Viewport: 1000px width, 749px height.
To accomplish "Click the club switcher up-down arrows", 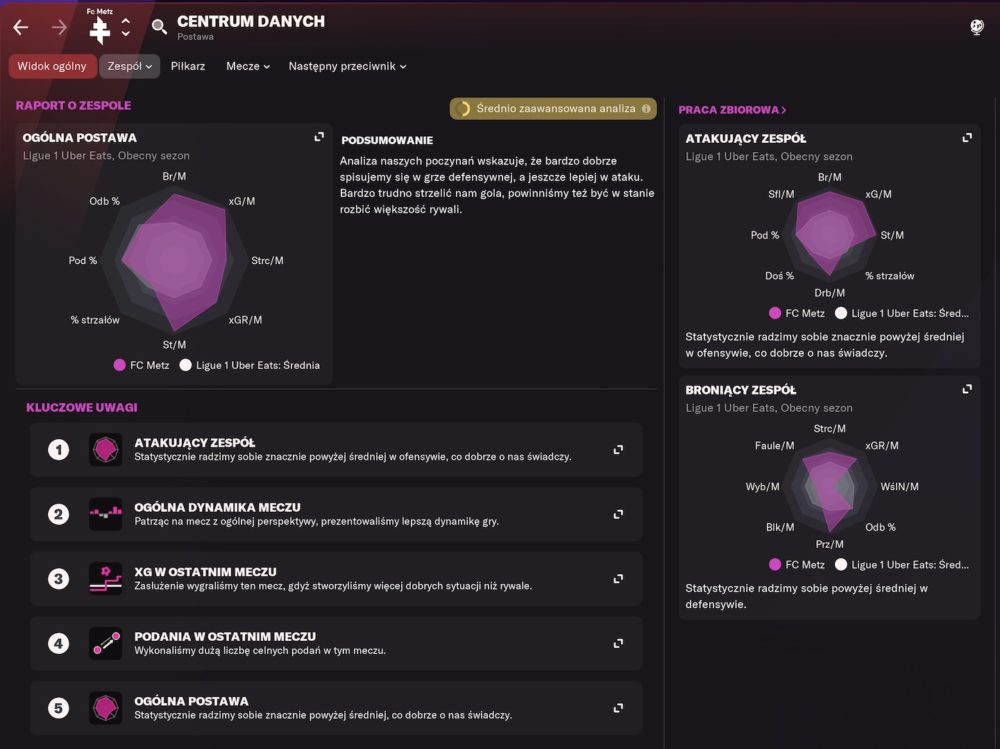I will point(126,27).
